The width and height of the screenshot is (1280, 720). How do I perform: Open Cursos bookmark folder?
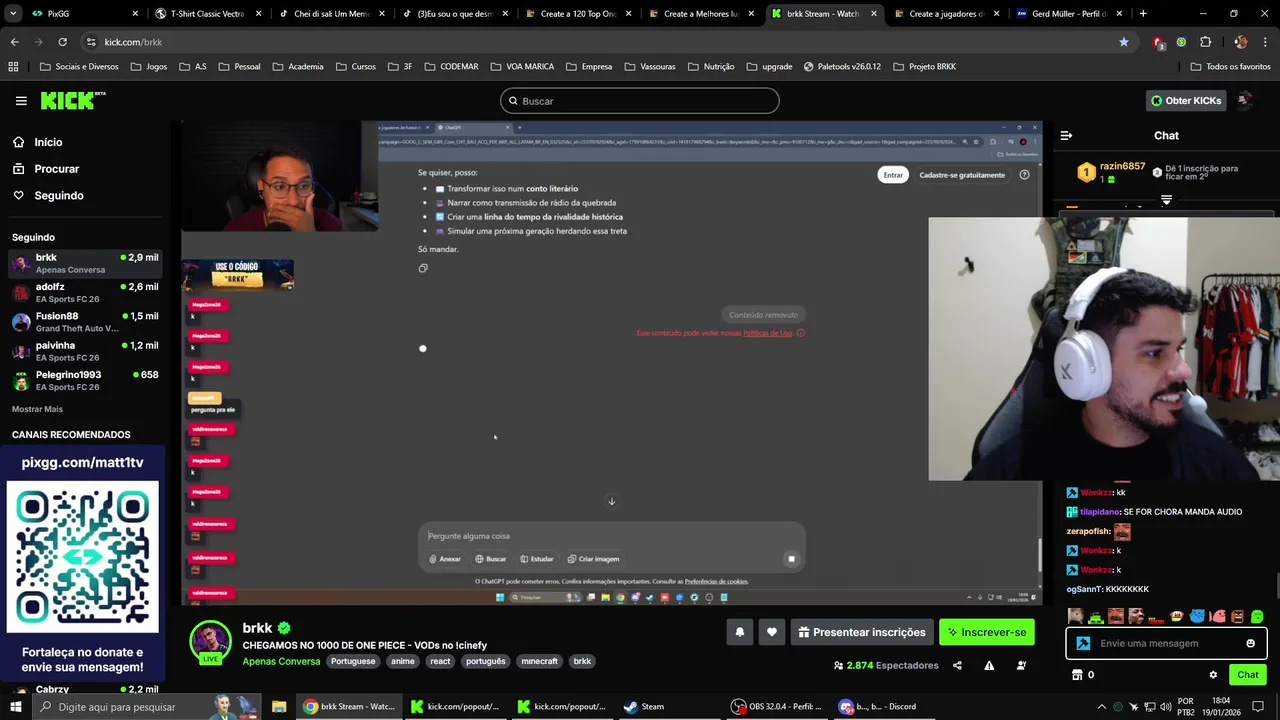356,66
